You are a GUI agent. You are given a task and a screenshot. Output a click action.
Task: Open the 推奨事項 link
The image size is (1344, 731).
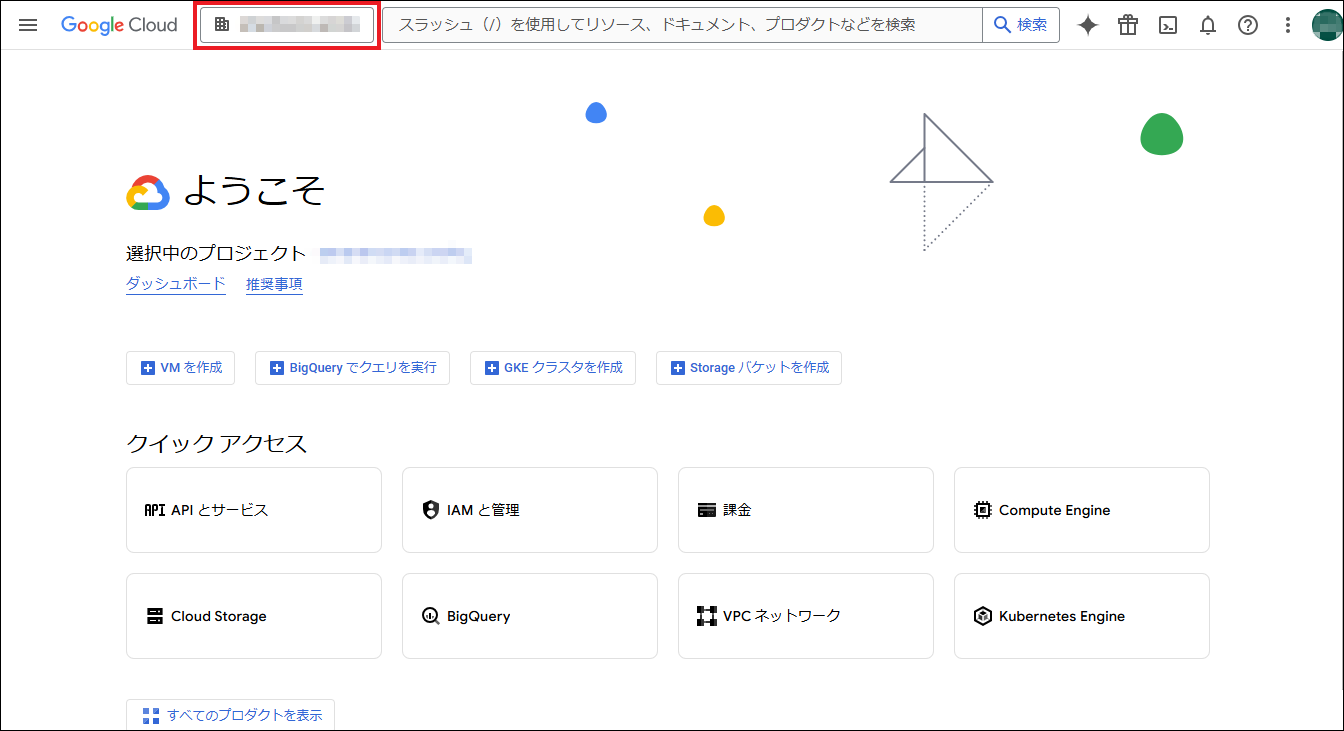coord(274,284)
